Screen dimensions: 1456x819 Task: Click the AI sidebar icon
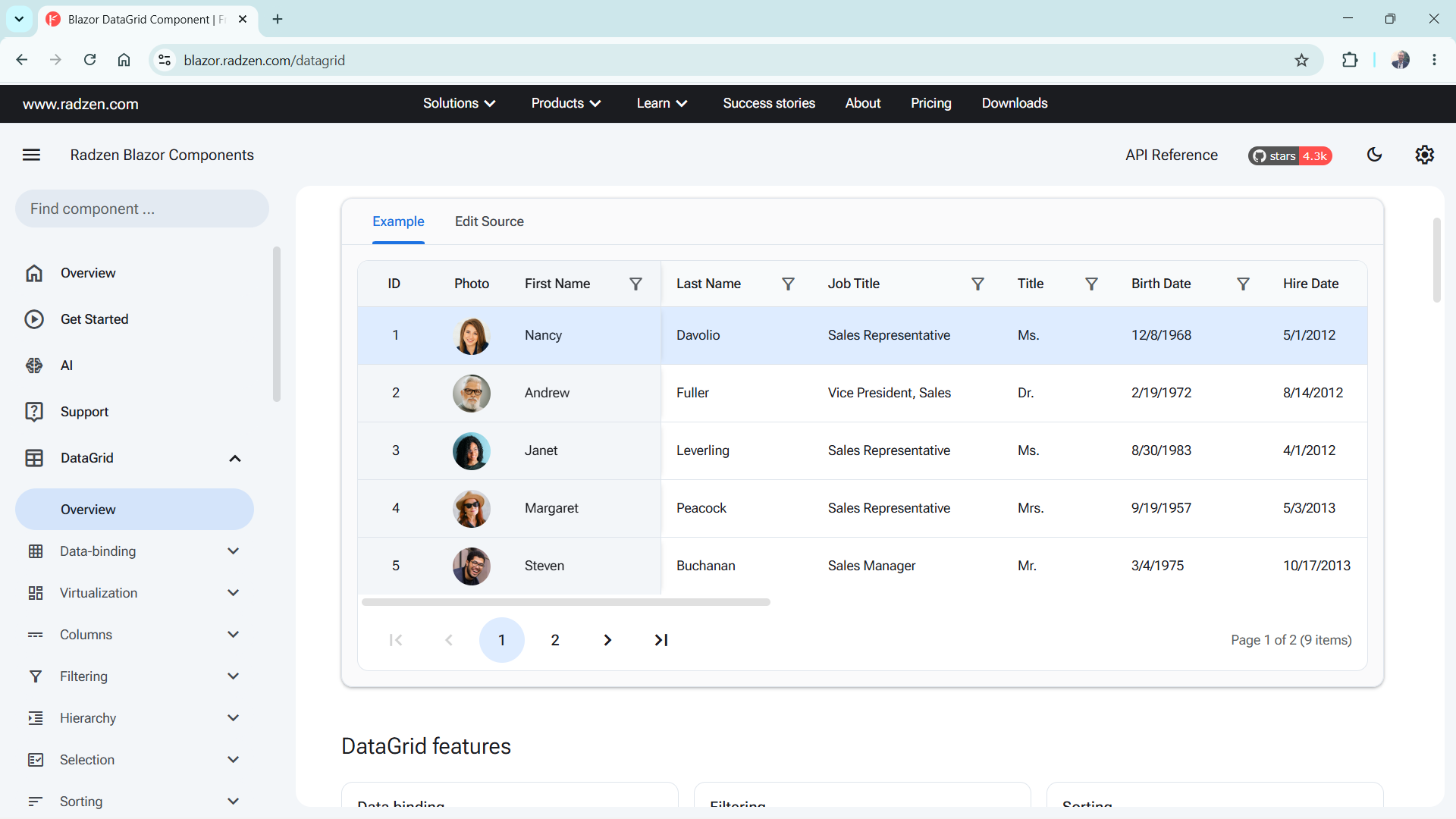pyautogui.click(x=34, y=366)
